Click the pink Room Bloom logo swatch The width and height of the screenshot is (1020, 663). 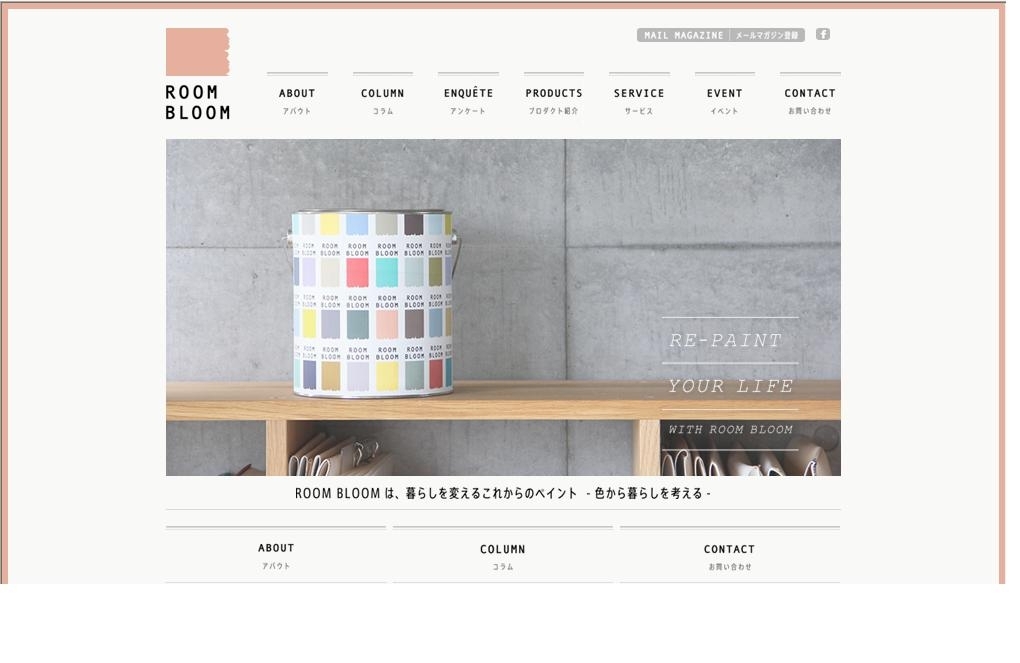(x=197, y=52)
